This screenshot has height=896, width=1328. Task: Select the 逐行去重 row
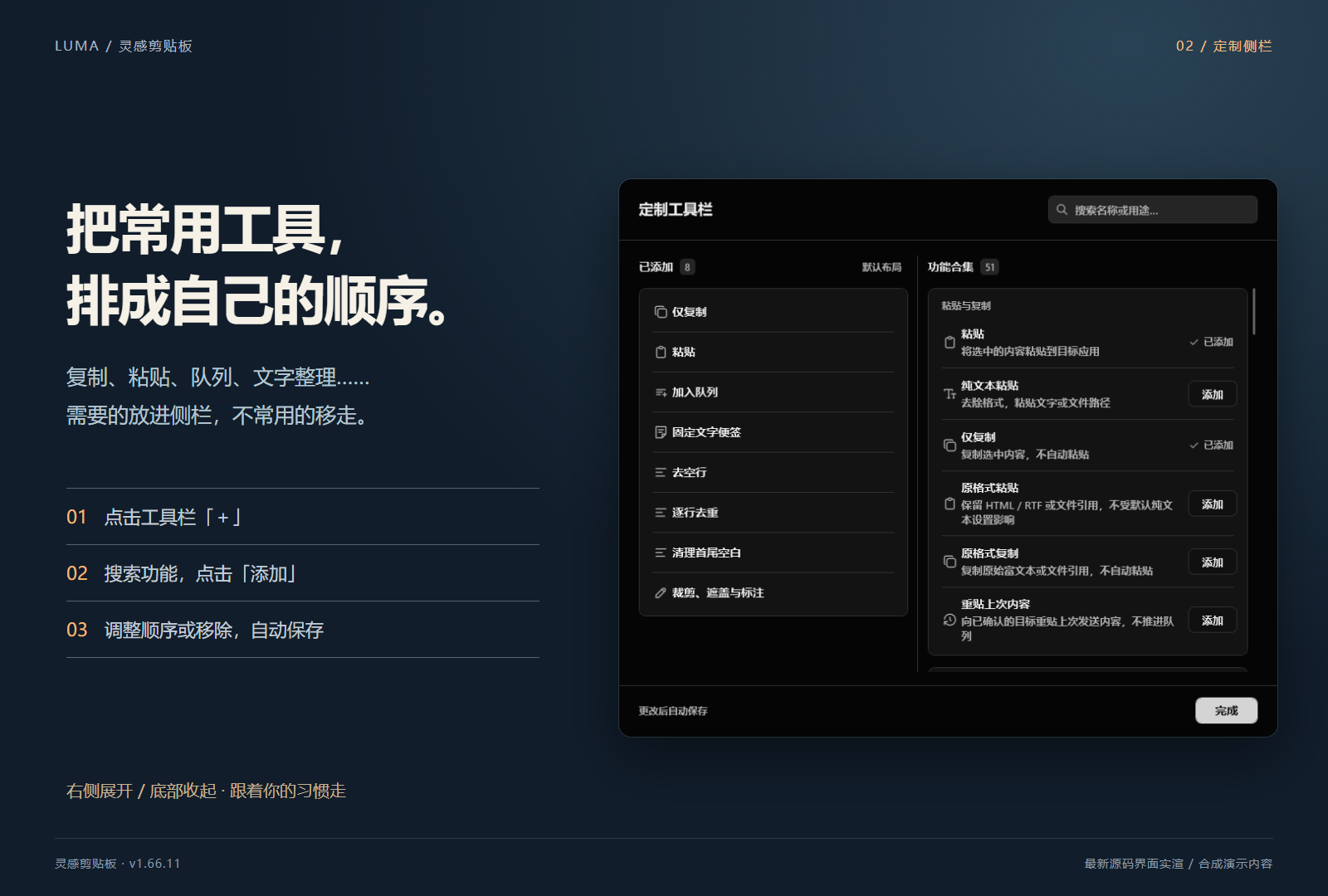click(x=774, y=513)
